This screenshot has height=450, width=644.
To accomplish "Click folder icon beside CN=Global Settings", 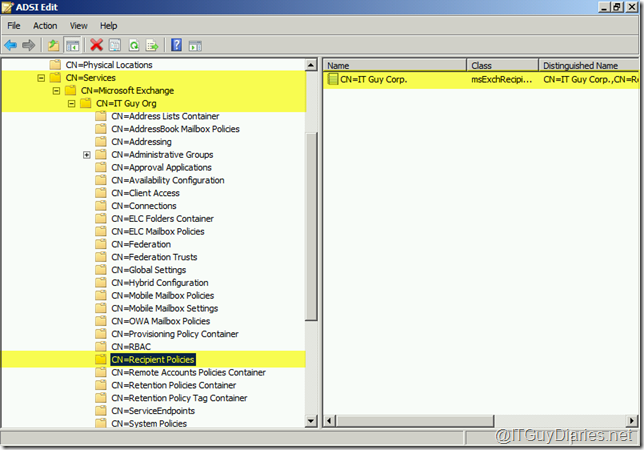I will tap(101, 270).
